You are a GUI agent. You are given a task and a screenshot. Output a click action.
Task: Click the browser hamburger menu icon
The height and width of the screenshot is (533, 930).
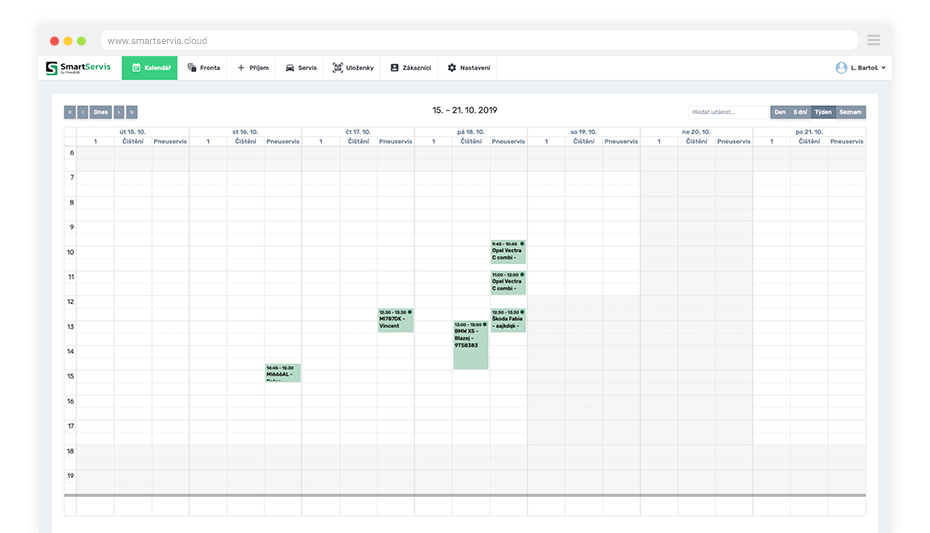point(874,41)
